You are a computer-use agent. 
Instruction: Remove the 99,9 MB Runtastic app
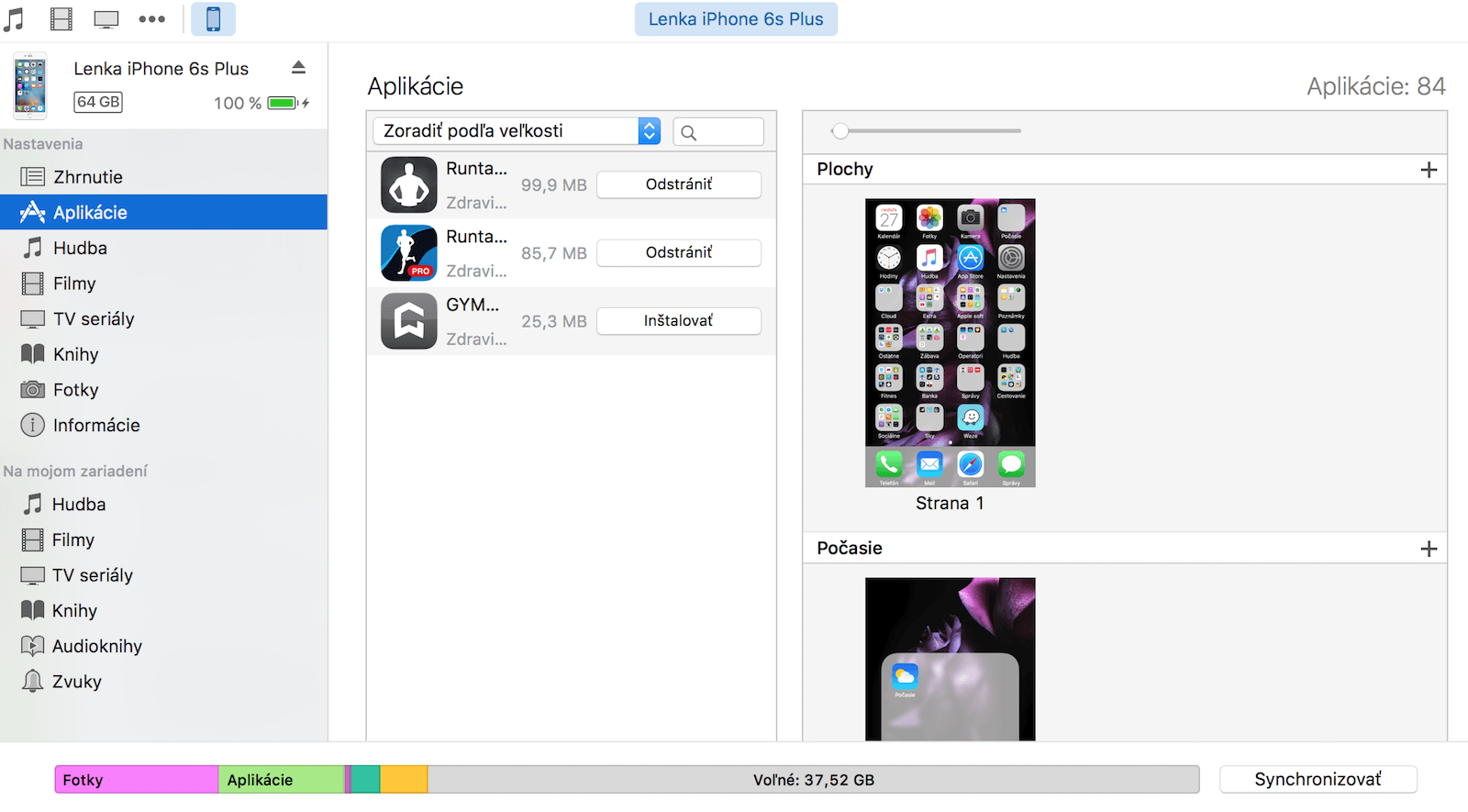(679, 184)
